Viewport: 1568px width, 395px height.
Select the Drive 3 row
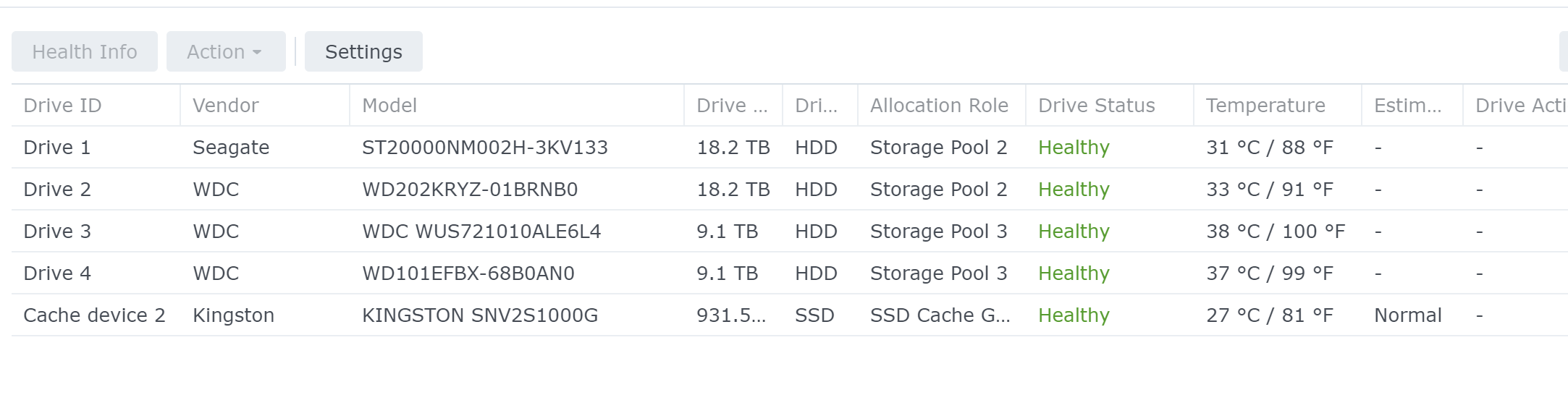pos(790,232)
